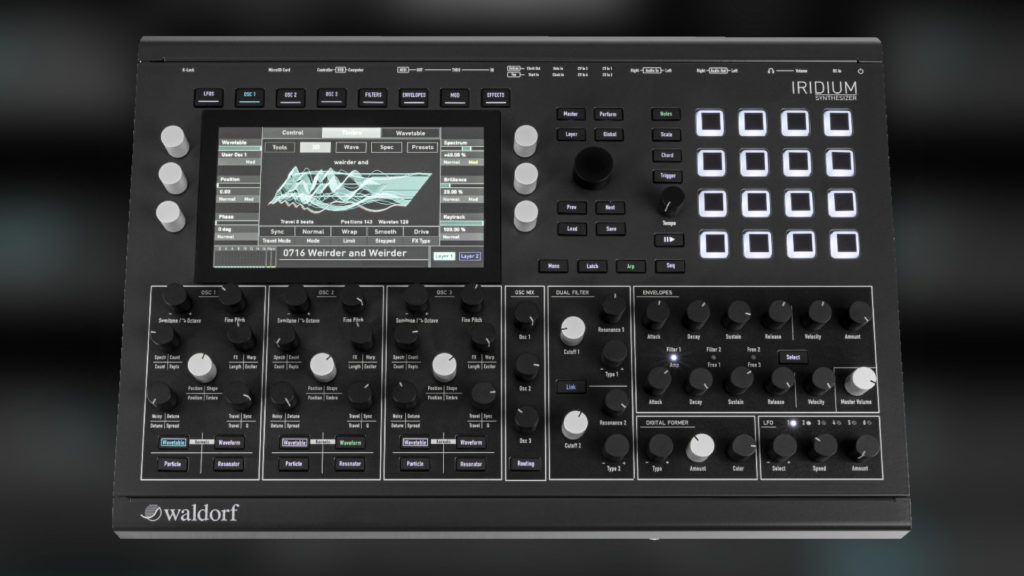Open the Filters section button
Viewport: 1024px width, 576px height.
(373, 97)
